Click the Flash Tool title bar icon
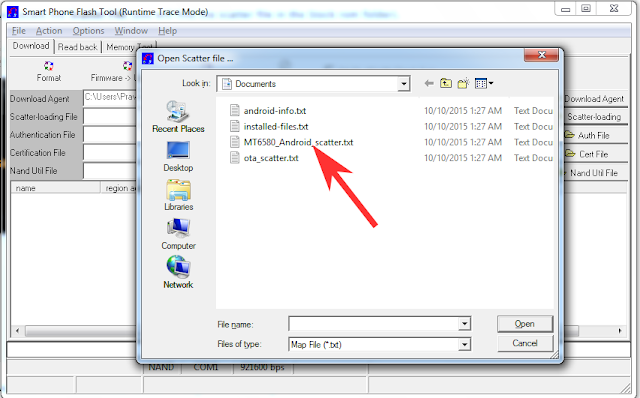The width and height of the screenshot is (640, 398). (13, 12)
